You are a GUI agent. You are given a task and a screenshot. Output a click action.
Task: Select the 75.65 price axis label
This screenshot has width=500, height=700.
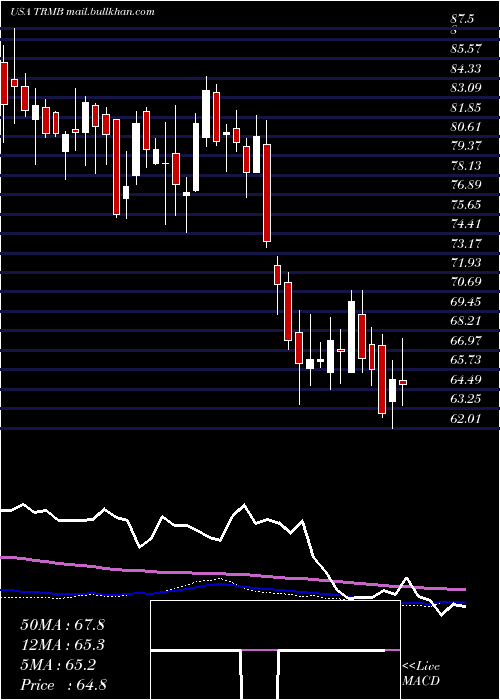tap(466, 205)
